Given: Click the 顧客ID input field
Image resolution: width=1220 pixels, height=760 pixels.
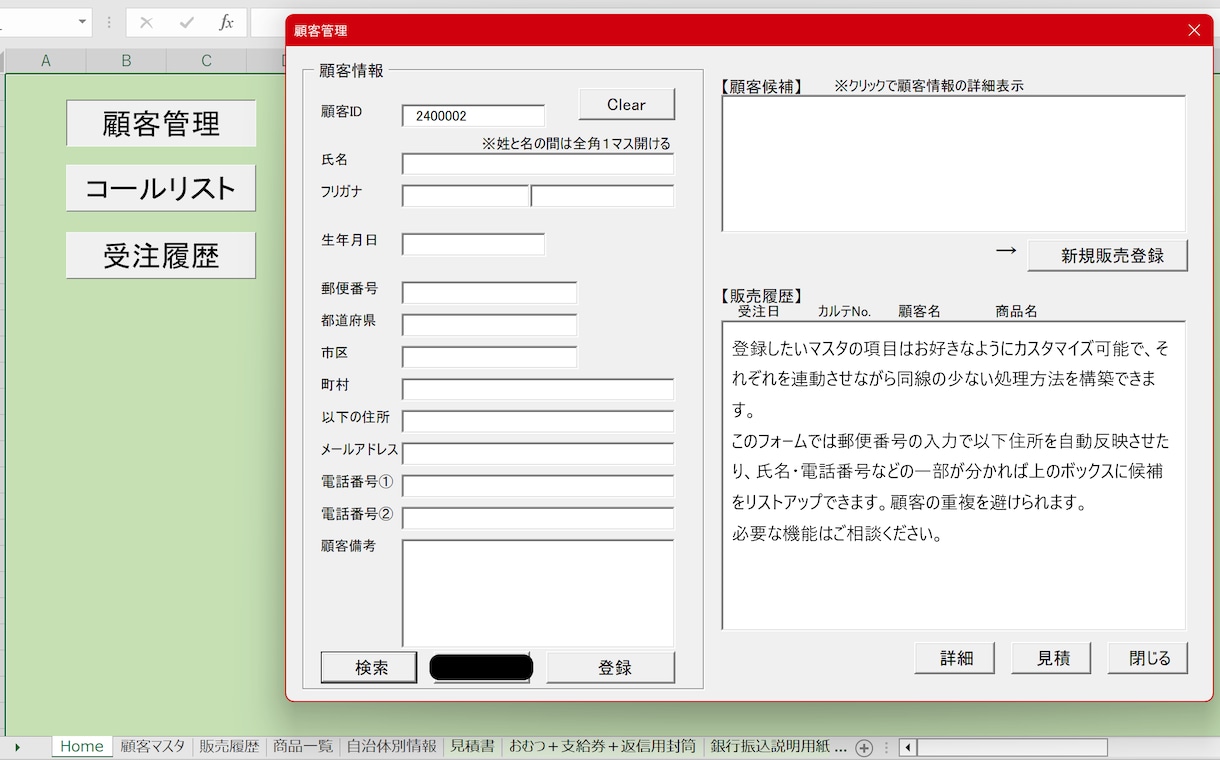Looking at the screenshot, I should click(474, 116).
